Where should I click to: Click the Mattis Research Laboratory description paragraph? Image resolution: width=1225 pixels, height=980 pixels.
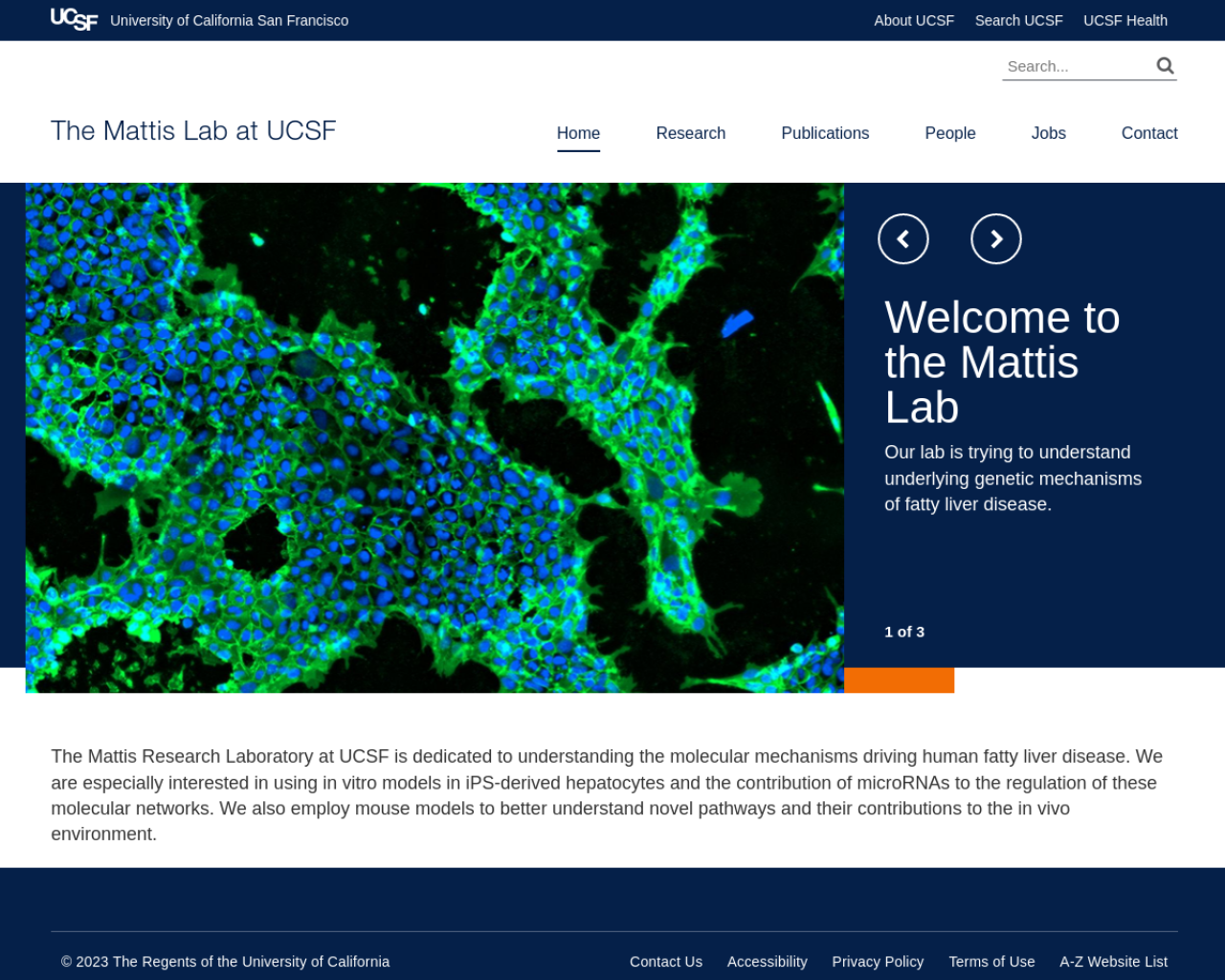coord(609,794)
